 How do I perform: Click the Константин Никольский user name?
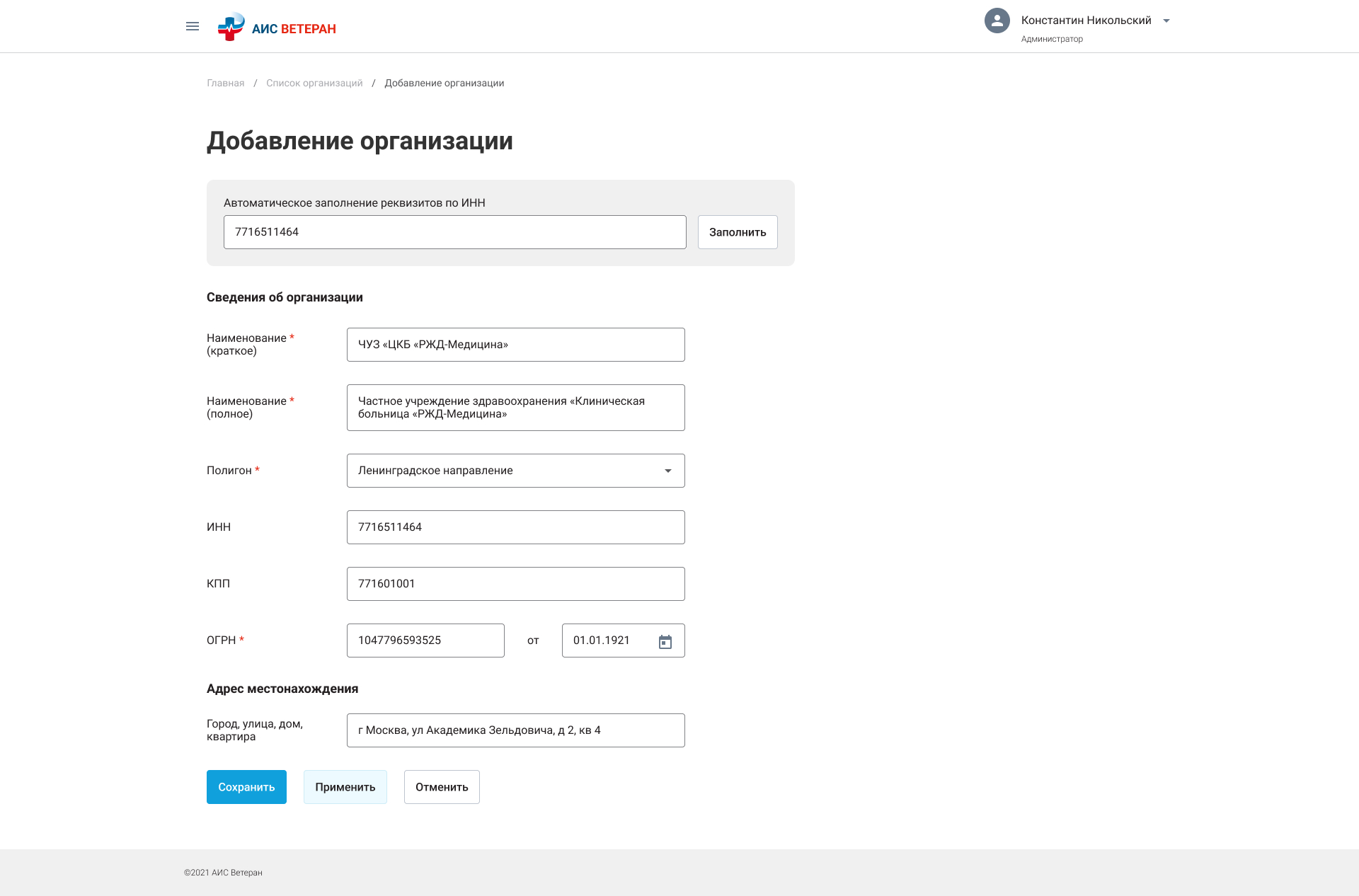coord(1086,21)
